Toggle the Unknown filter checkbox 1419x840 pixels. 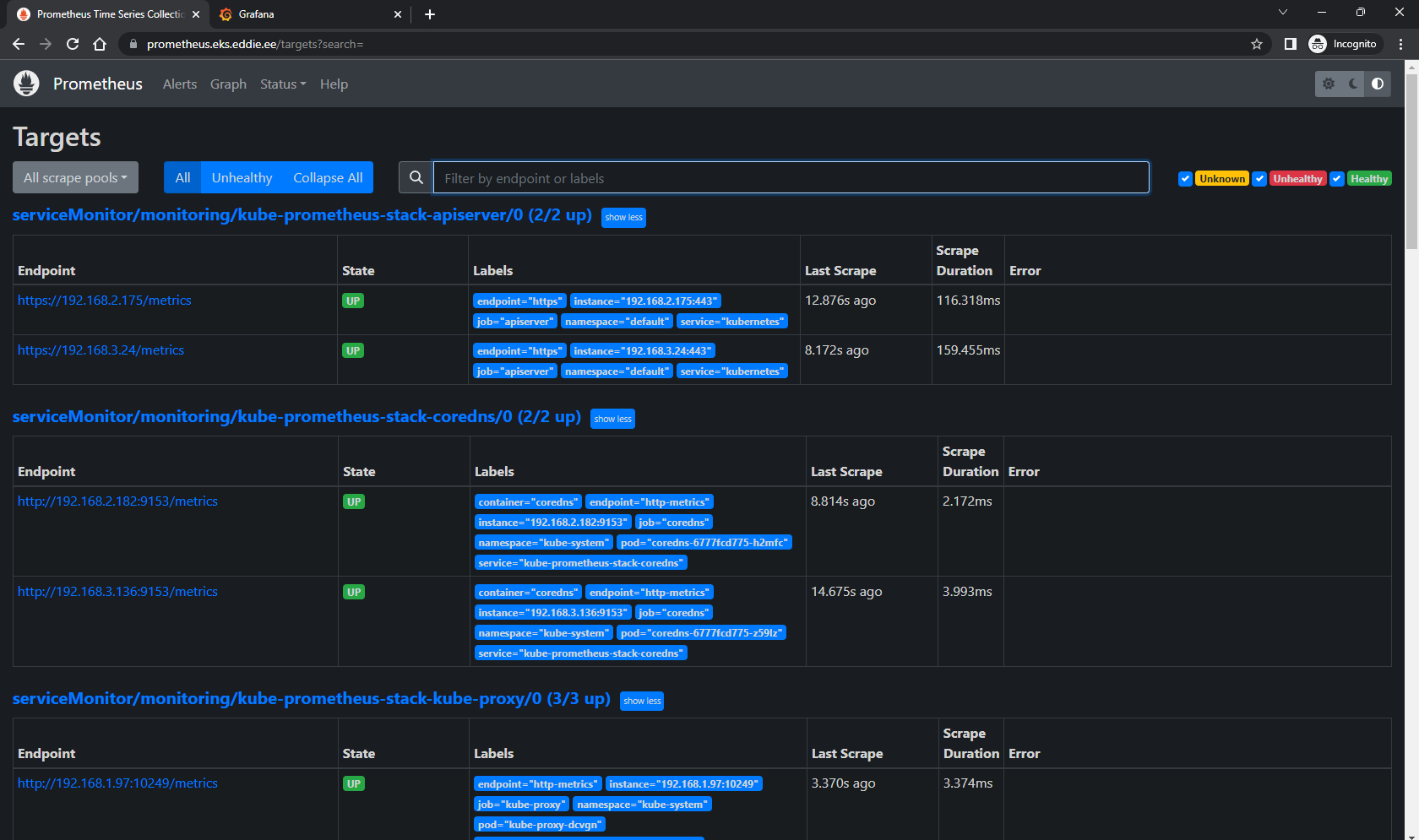coord(1186,179)
